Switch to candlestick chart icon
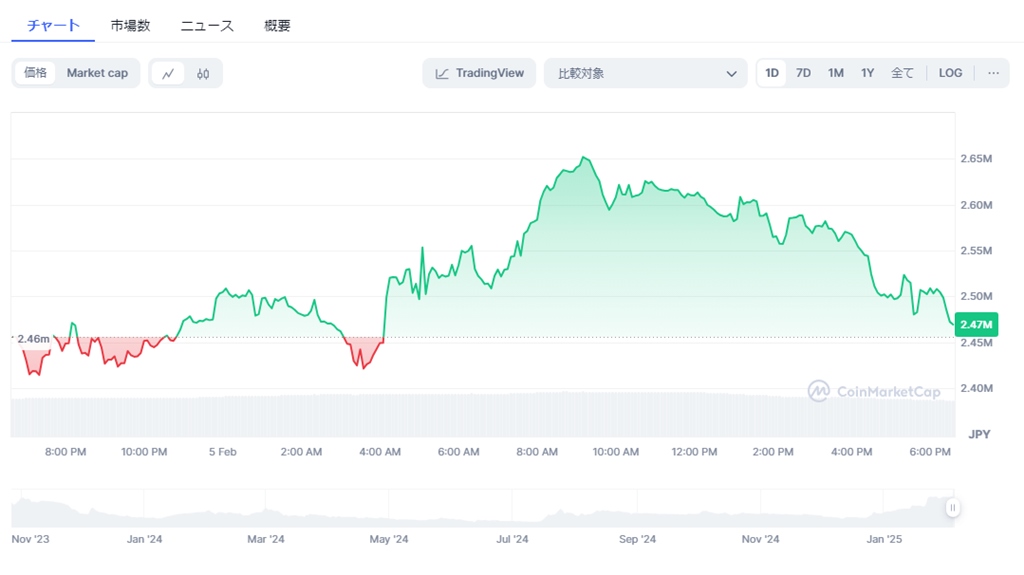 point(203,73)
